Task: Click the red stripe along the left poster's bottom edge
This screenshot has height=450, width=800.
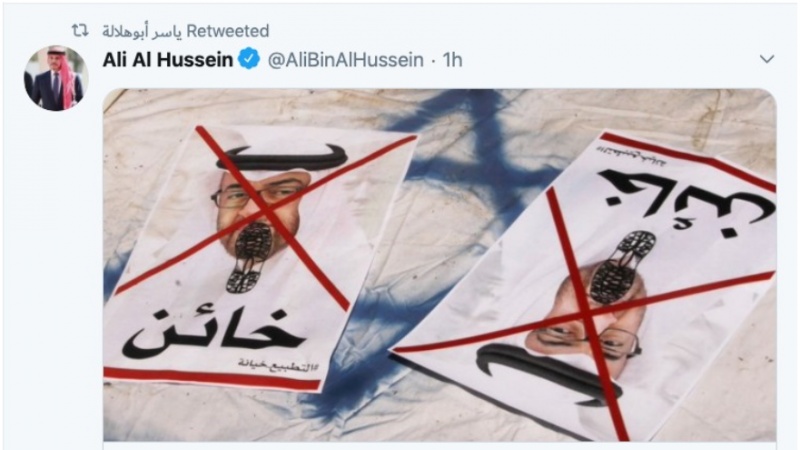Action: click(212, 378)
